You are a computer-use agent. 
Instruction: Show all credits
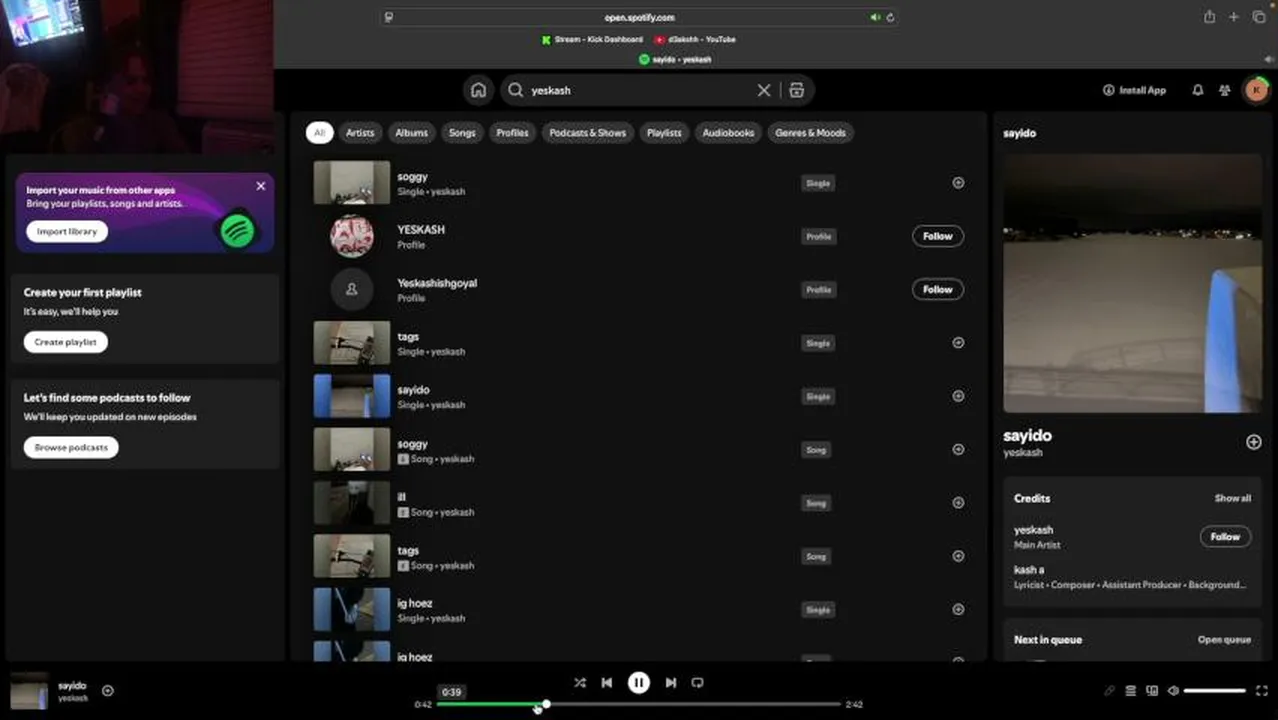click(1232, 498)
